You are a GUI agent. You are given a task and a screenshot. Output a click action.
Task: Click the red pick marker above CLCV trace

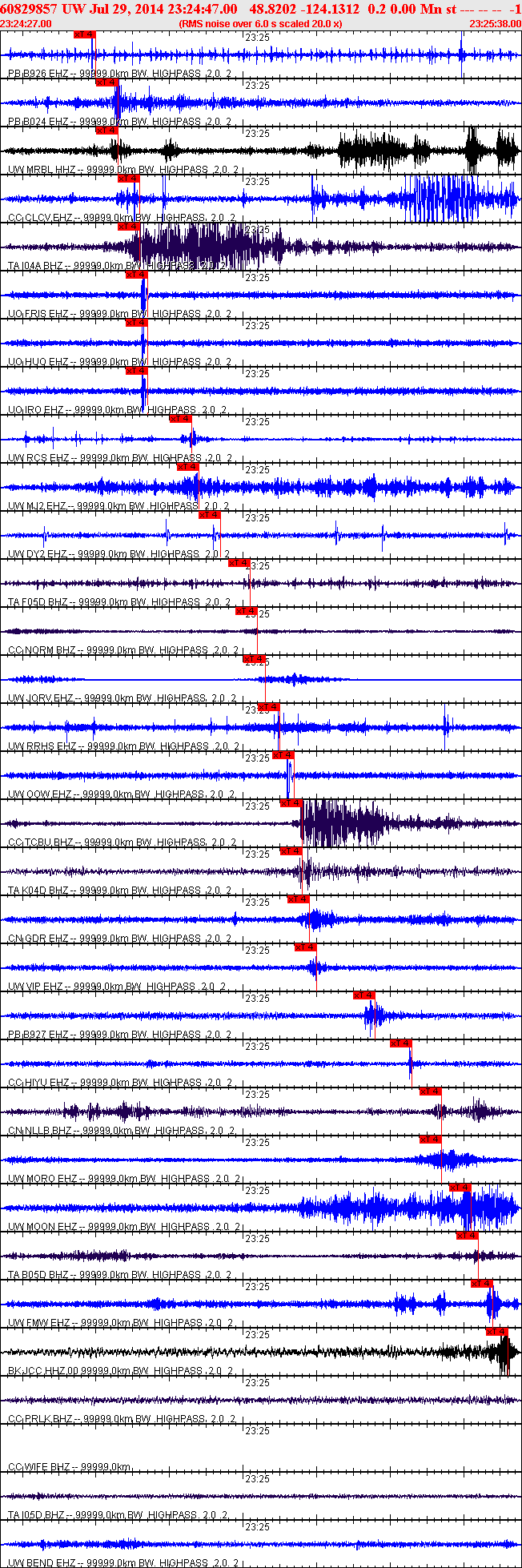click(129, 179)
